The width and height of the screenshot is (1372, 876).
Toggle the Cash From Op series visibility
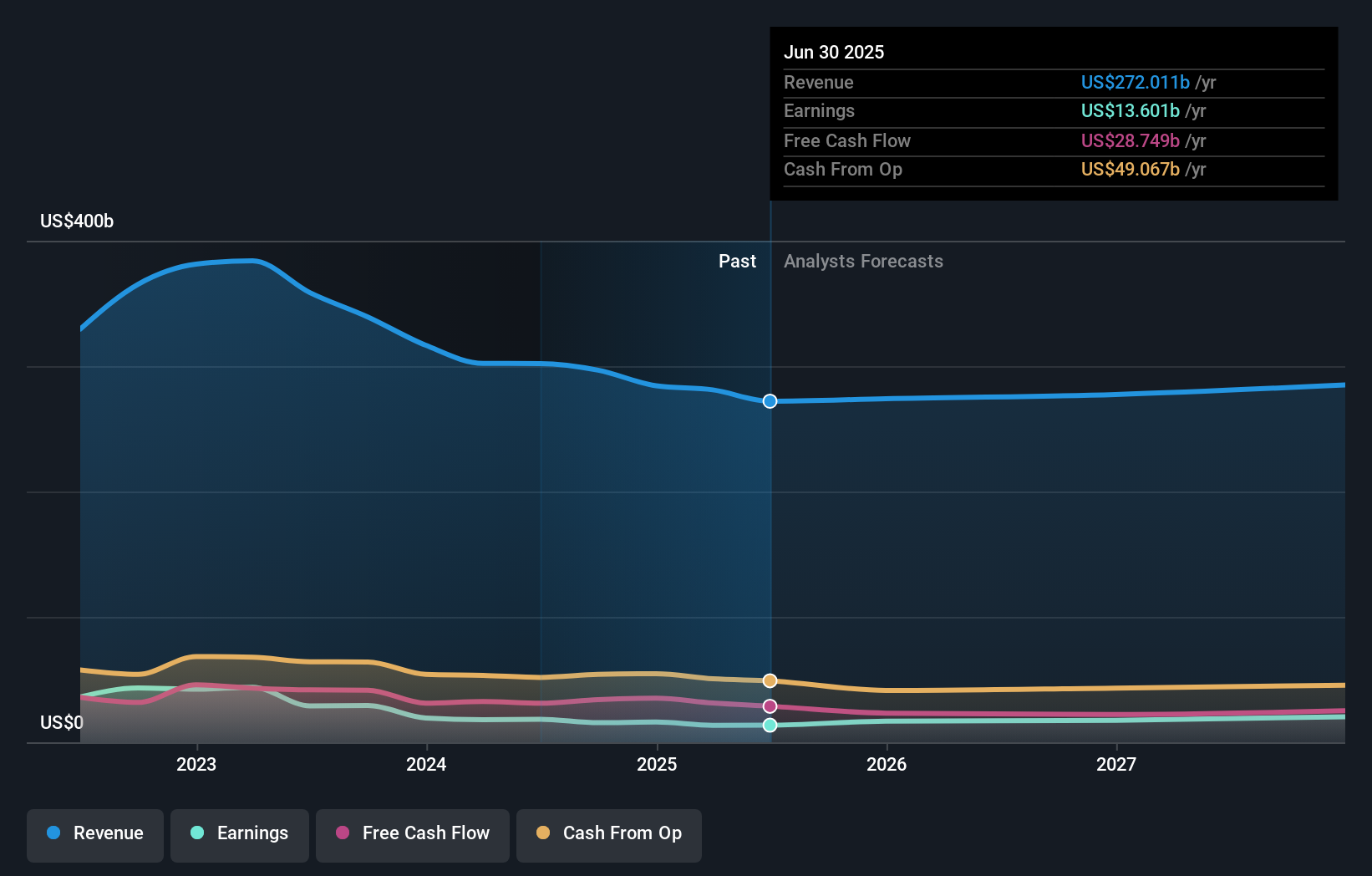[609, 835]
